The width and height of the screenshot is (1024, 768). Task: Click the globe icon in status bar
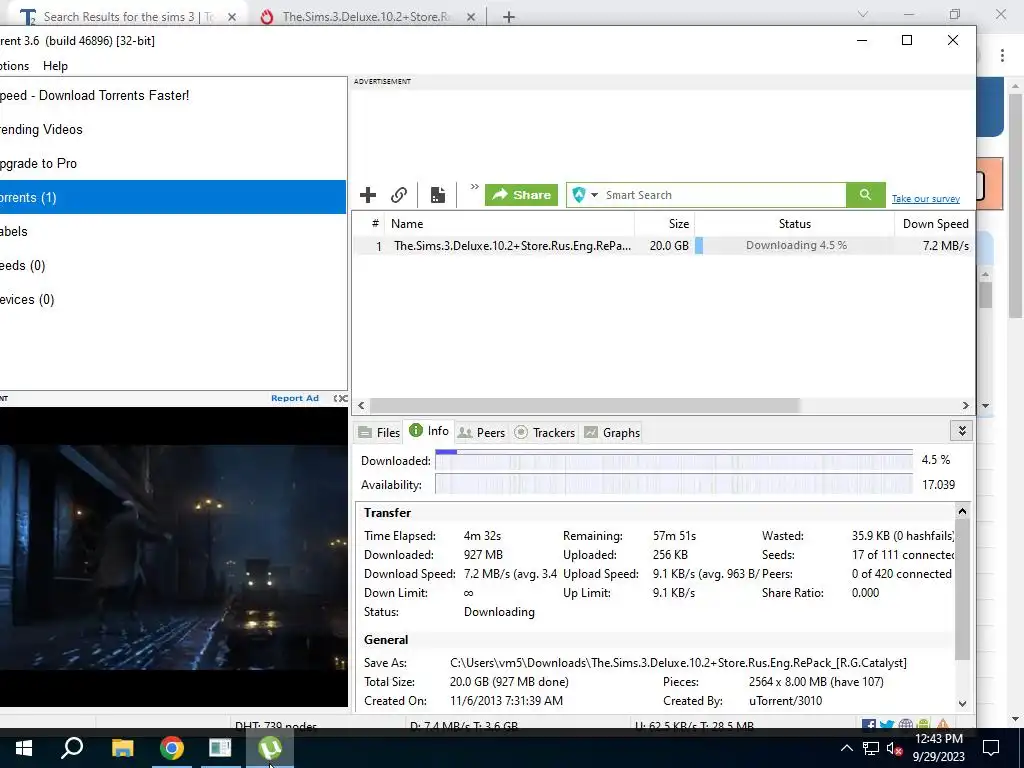click(905, 725)
